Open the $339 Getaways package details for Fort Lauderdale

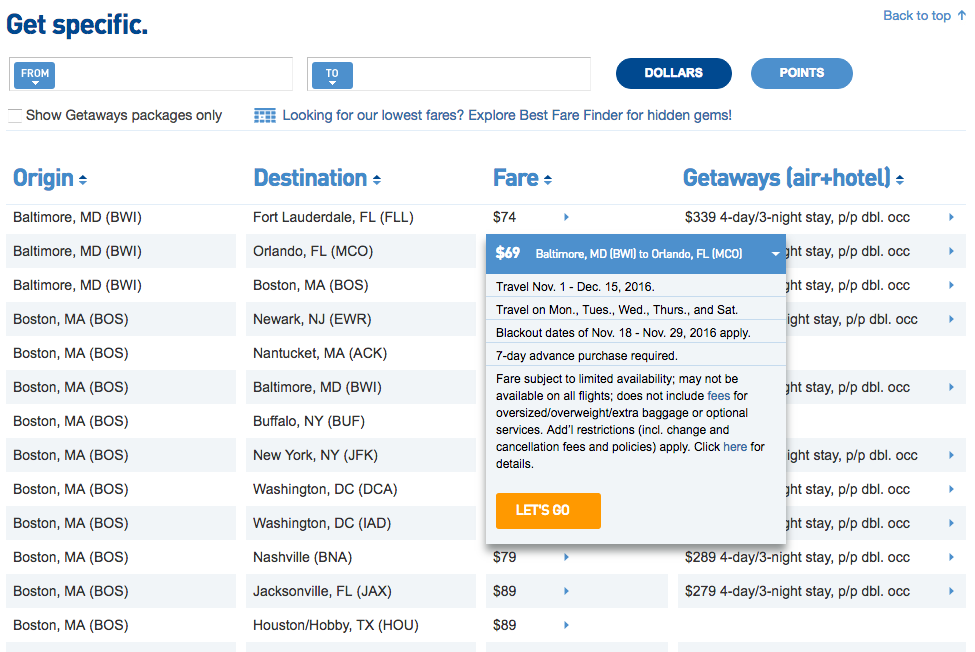point(950,217)
